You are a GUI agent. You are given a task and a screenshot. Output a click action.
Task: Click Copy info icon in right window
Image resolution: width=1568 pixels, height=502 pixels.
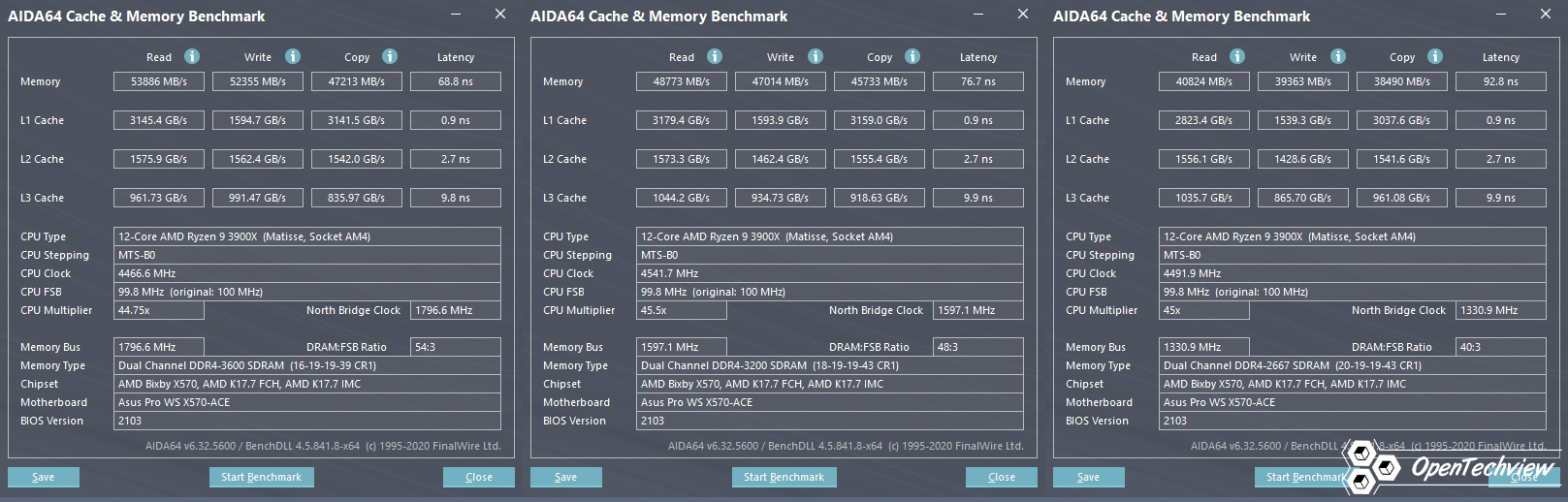[x=1435, y=56]
